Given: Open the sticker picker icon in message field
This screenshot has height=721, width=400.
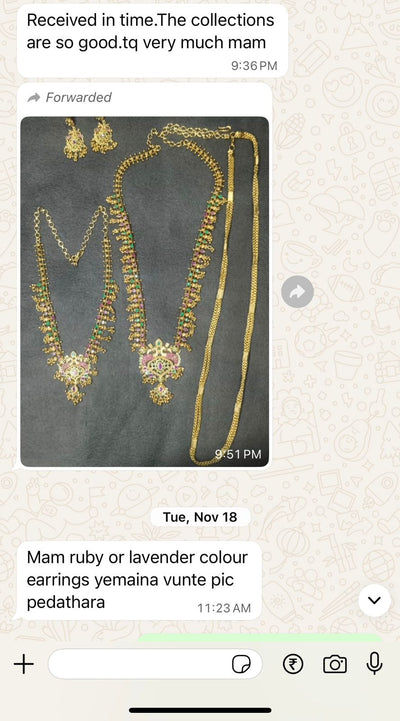Looking at the screenshot, I should [x=241, y=664].
